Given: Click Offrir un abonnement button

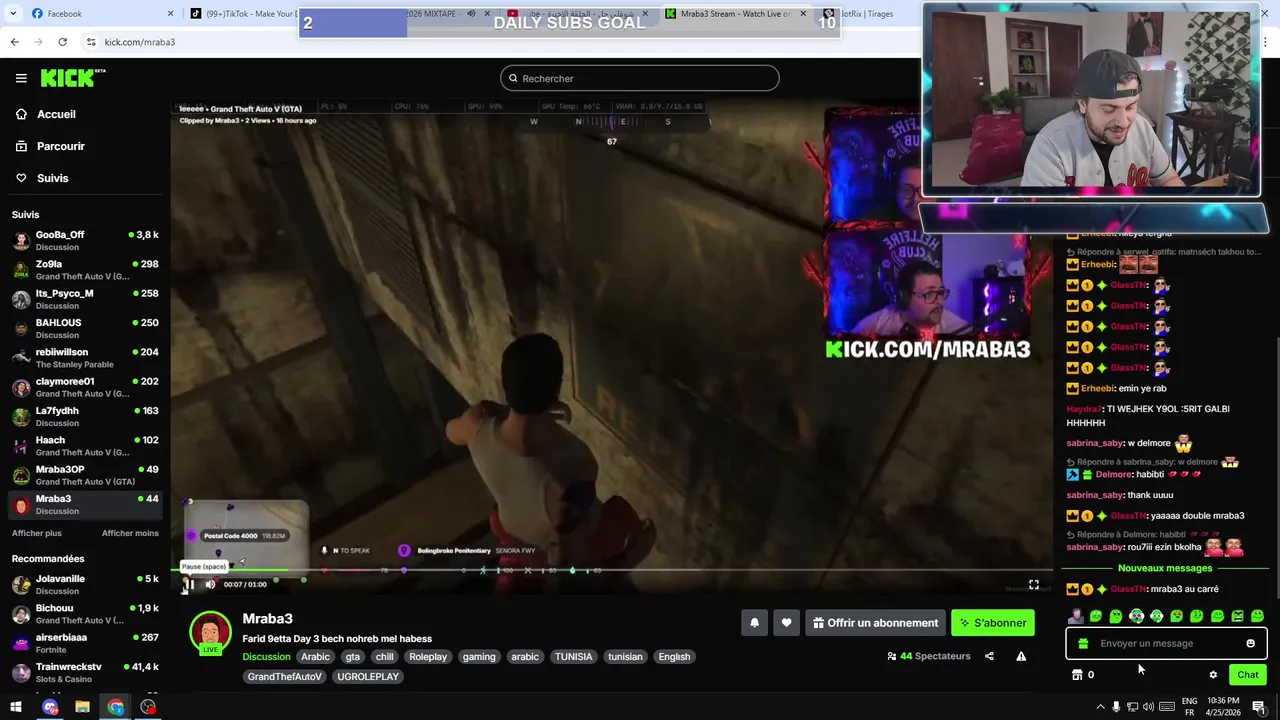Looking at the screenshot, I should (876, 623).
